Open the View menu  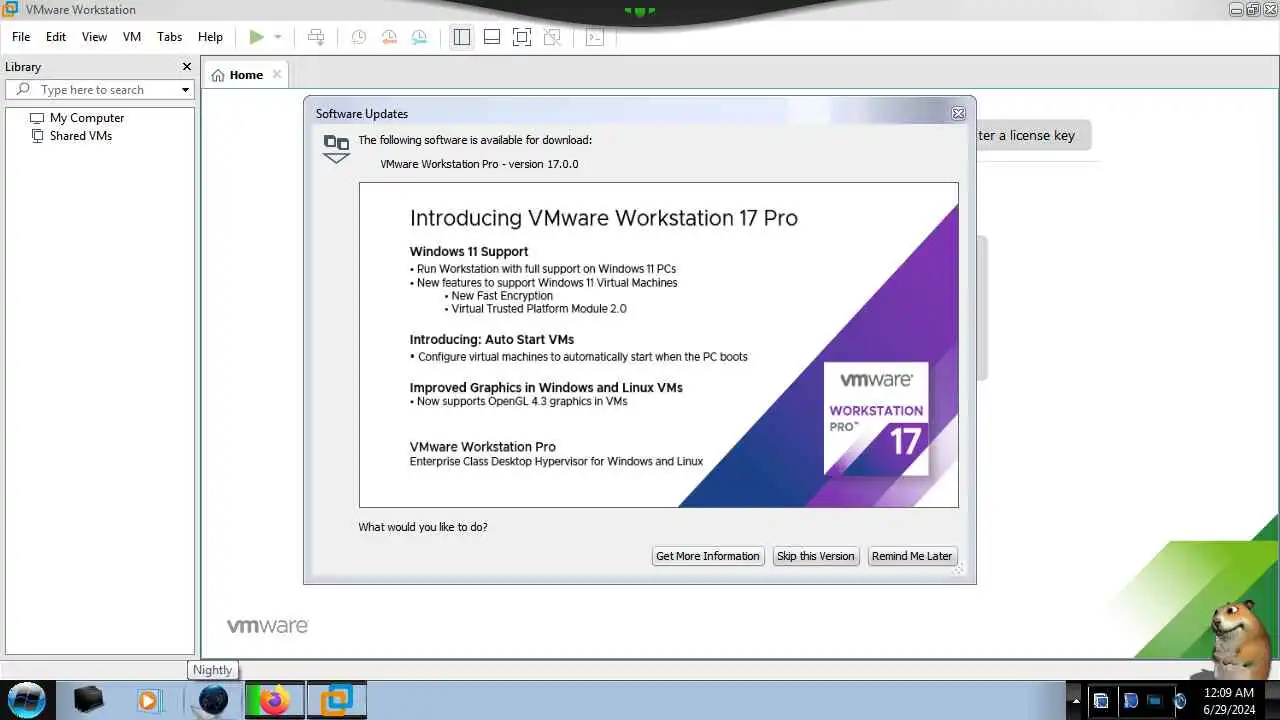tap(94, 37)
